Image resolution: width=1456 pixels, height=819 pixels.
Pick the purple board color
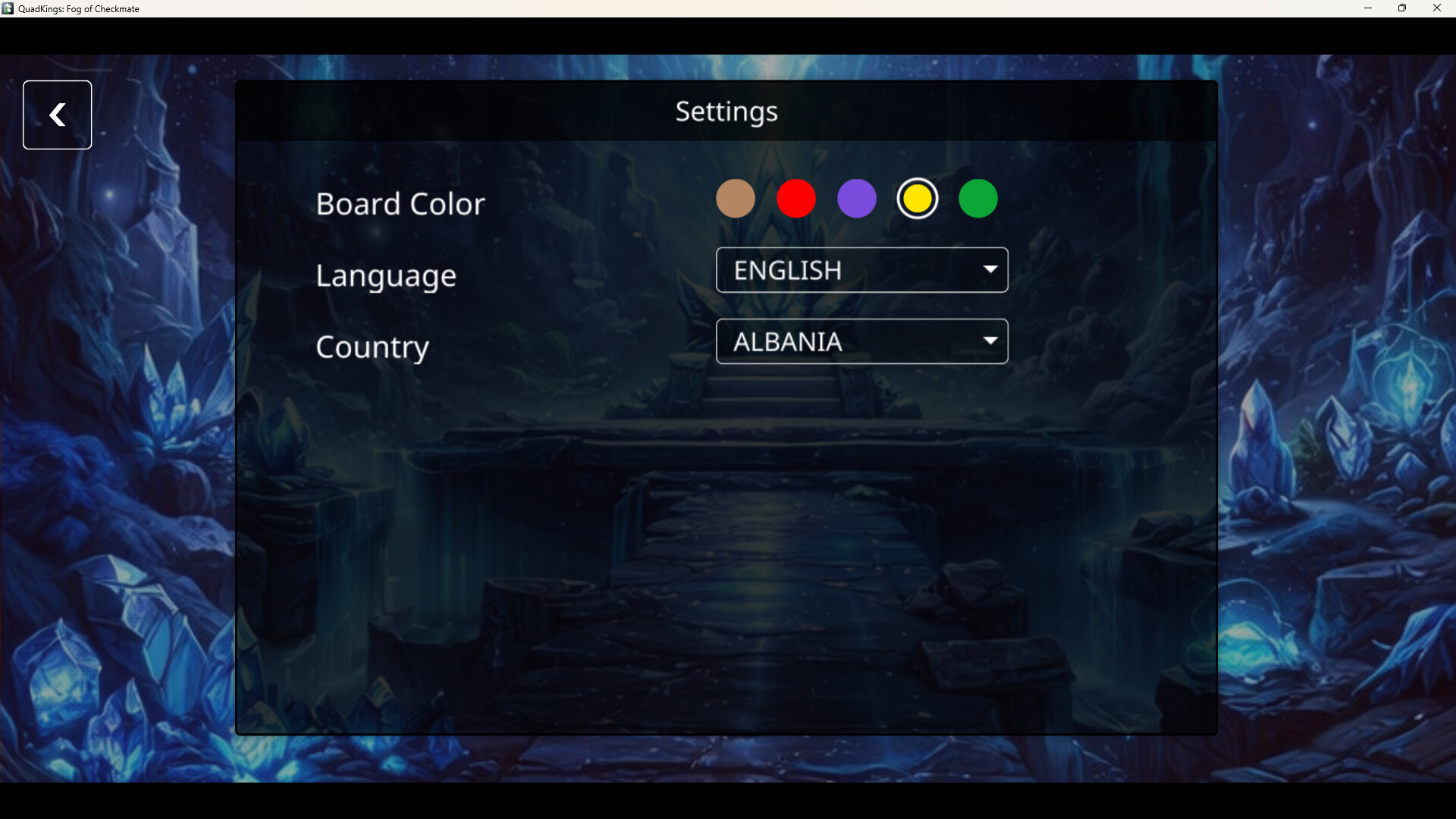point(856,199)
